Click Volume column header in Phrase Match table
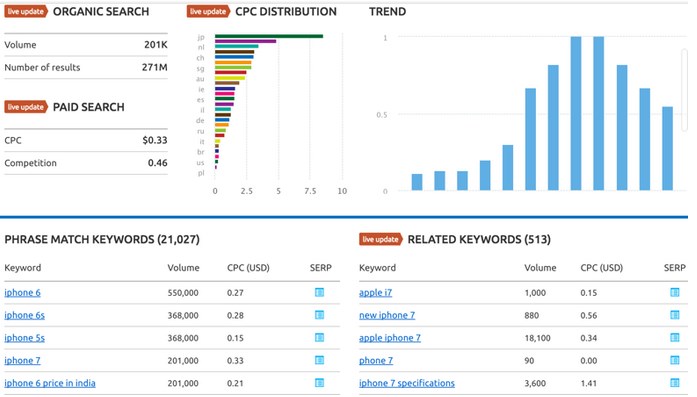 183,268
